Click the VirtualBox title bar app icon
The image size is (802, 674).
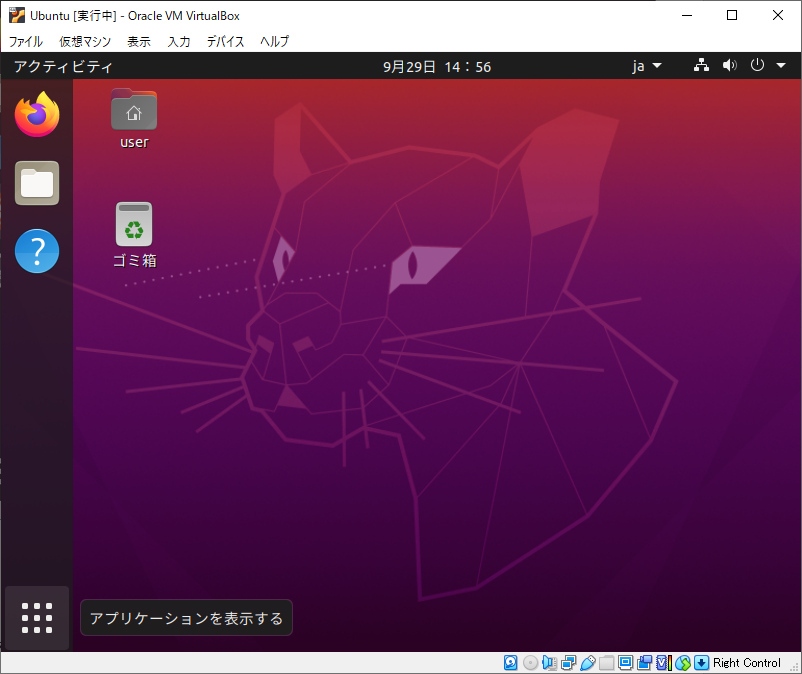tap(17, 15)
